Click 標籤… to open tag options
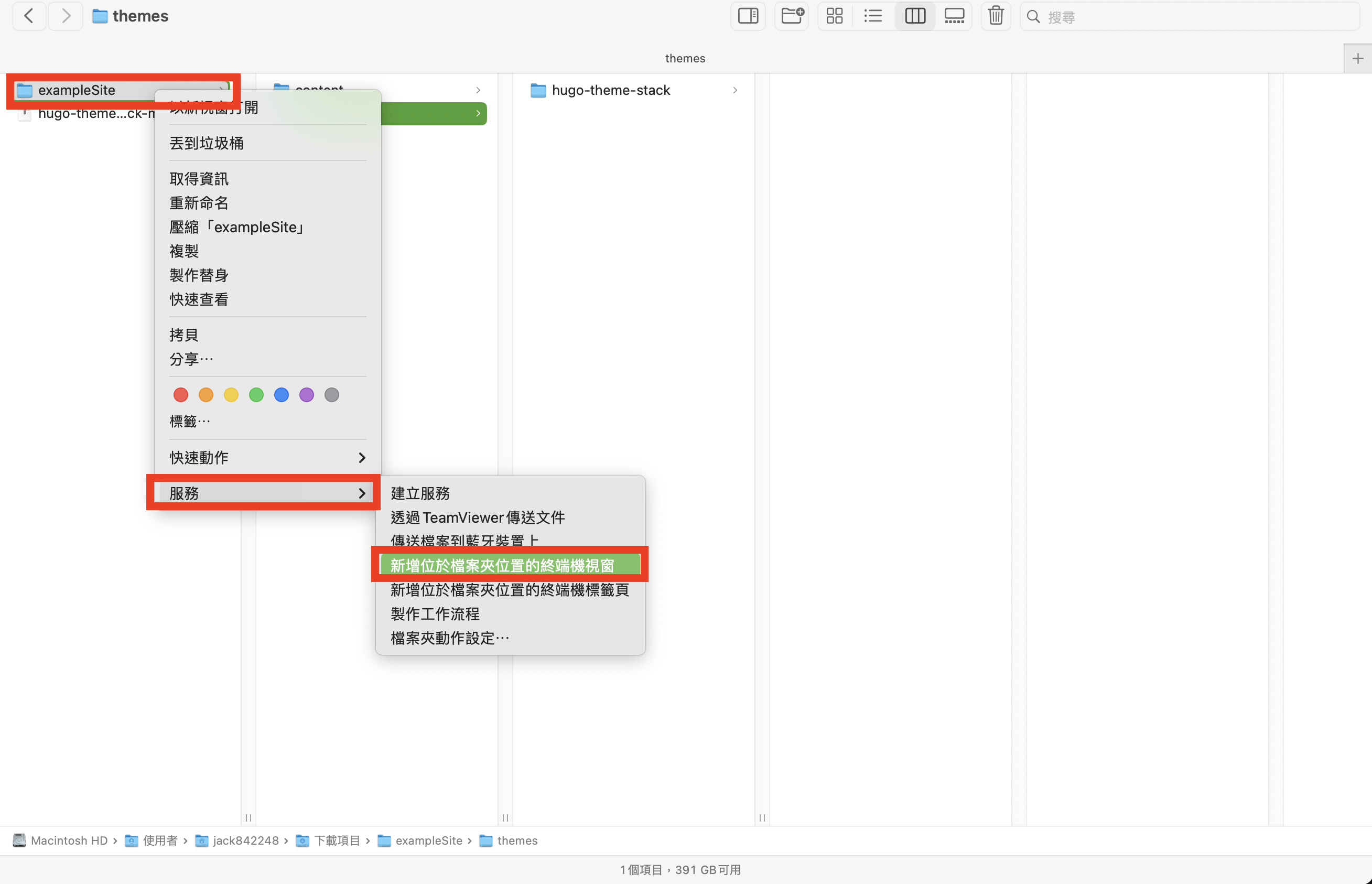 tap(190, 421)
